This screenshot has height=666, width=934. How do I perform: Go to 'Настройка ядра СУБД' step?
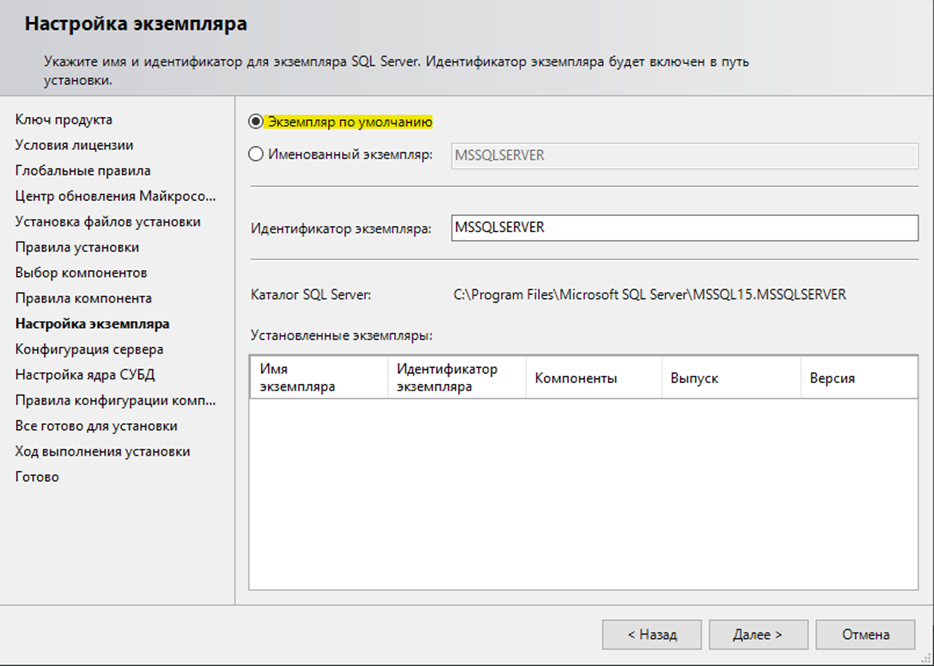click(x=85, y=375)
